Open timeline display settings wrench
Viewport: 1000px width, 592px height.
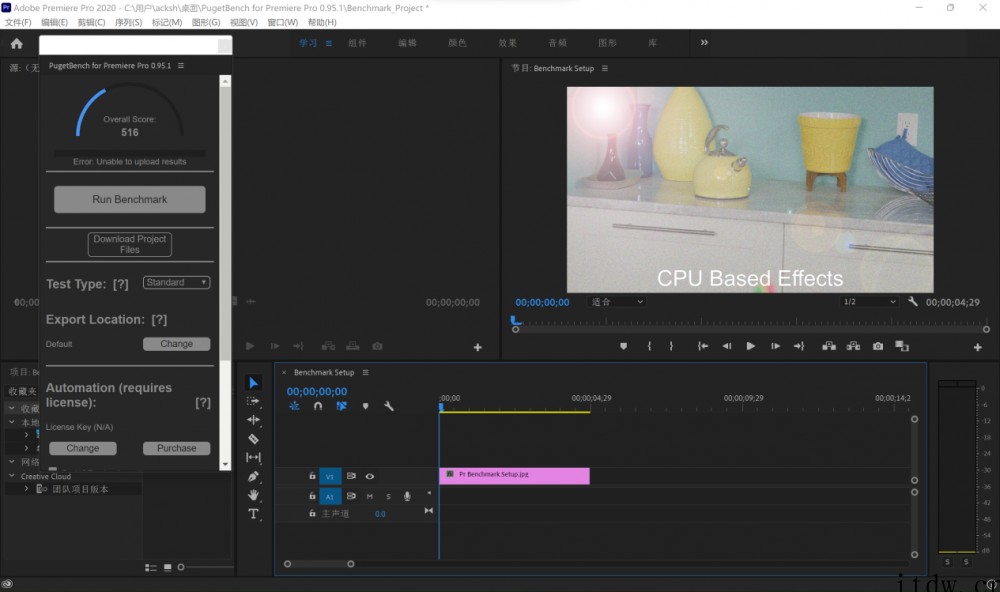point(388,406)
